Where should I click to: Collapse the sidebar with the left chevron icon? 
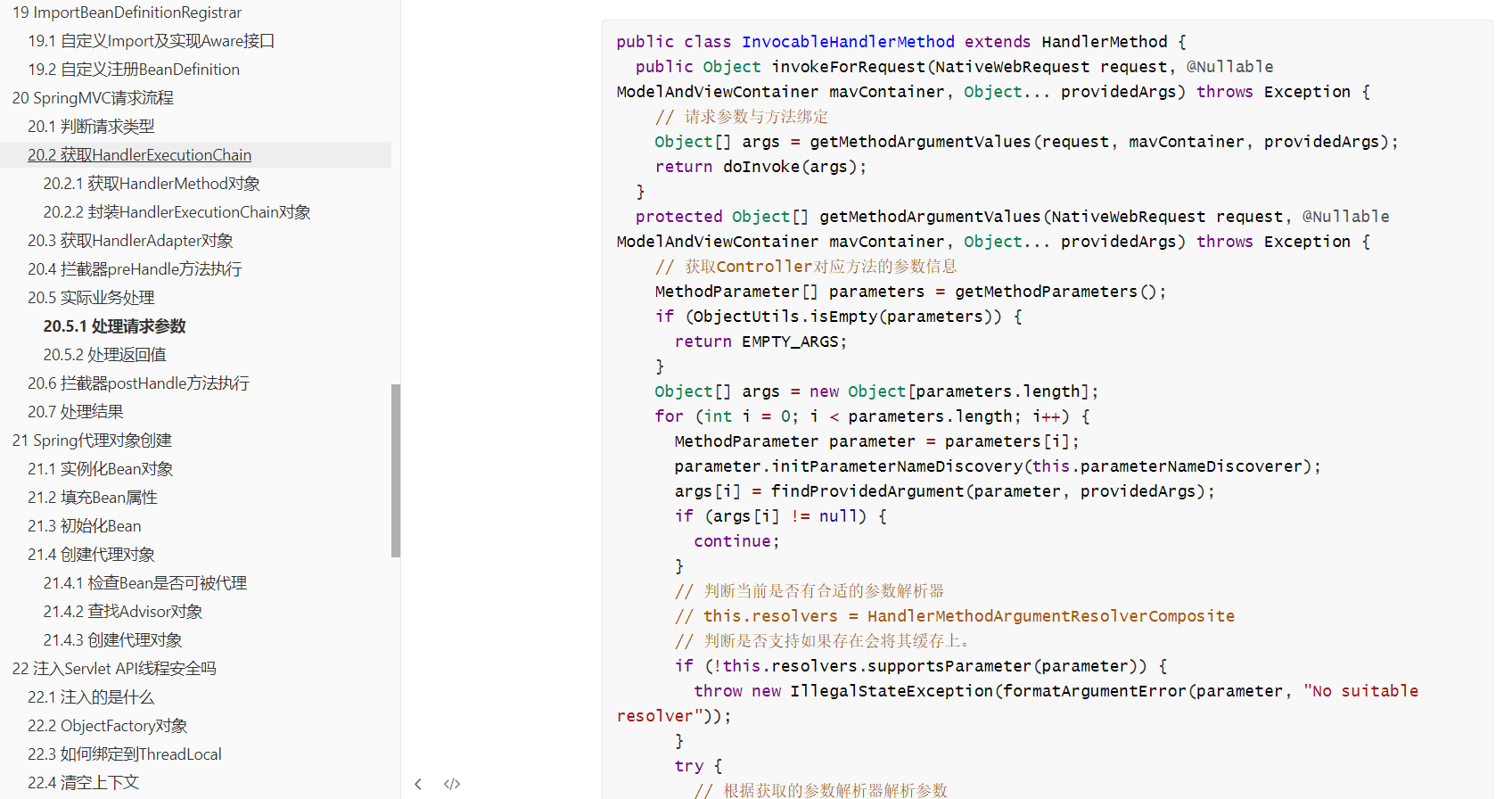(x=418, y=784)
